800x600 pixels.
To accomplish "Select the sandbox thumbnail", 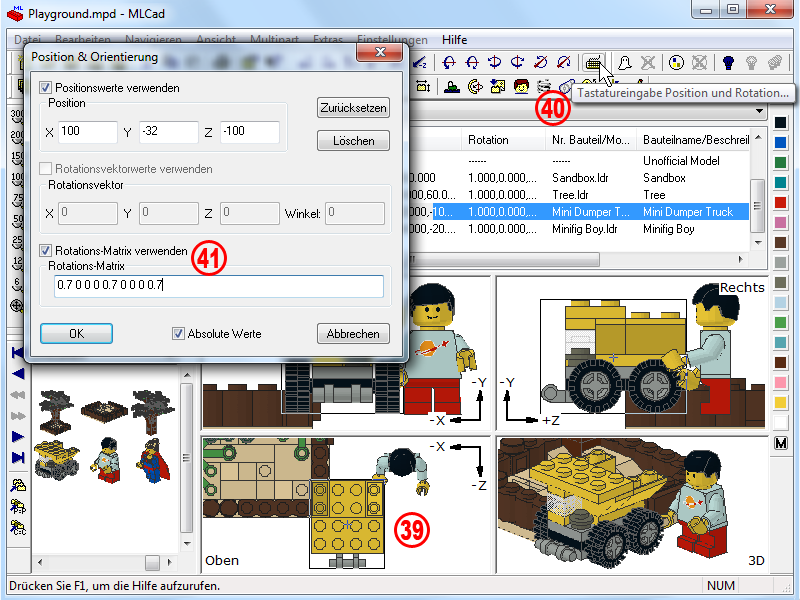I will [x=104, y=411].
